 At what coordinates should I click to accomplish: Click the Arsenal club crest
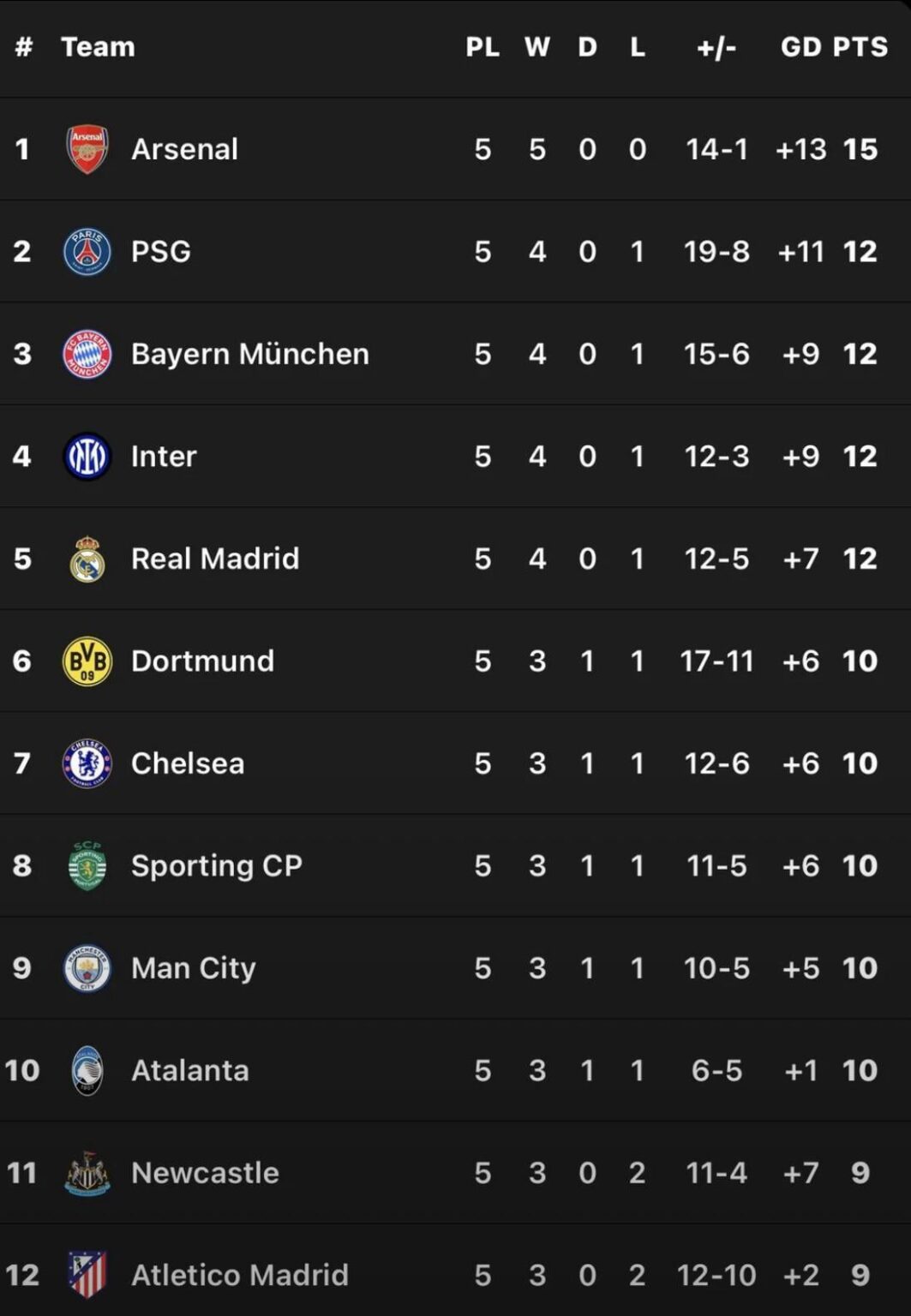click(x=87, y=148)
